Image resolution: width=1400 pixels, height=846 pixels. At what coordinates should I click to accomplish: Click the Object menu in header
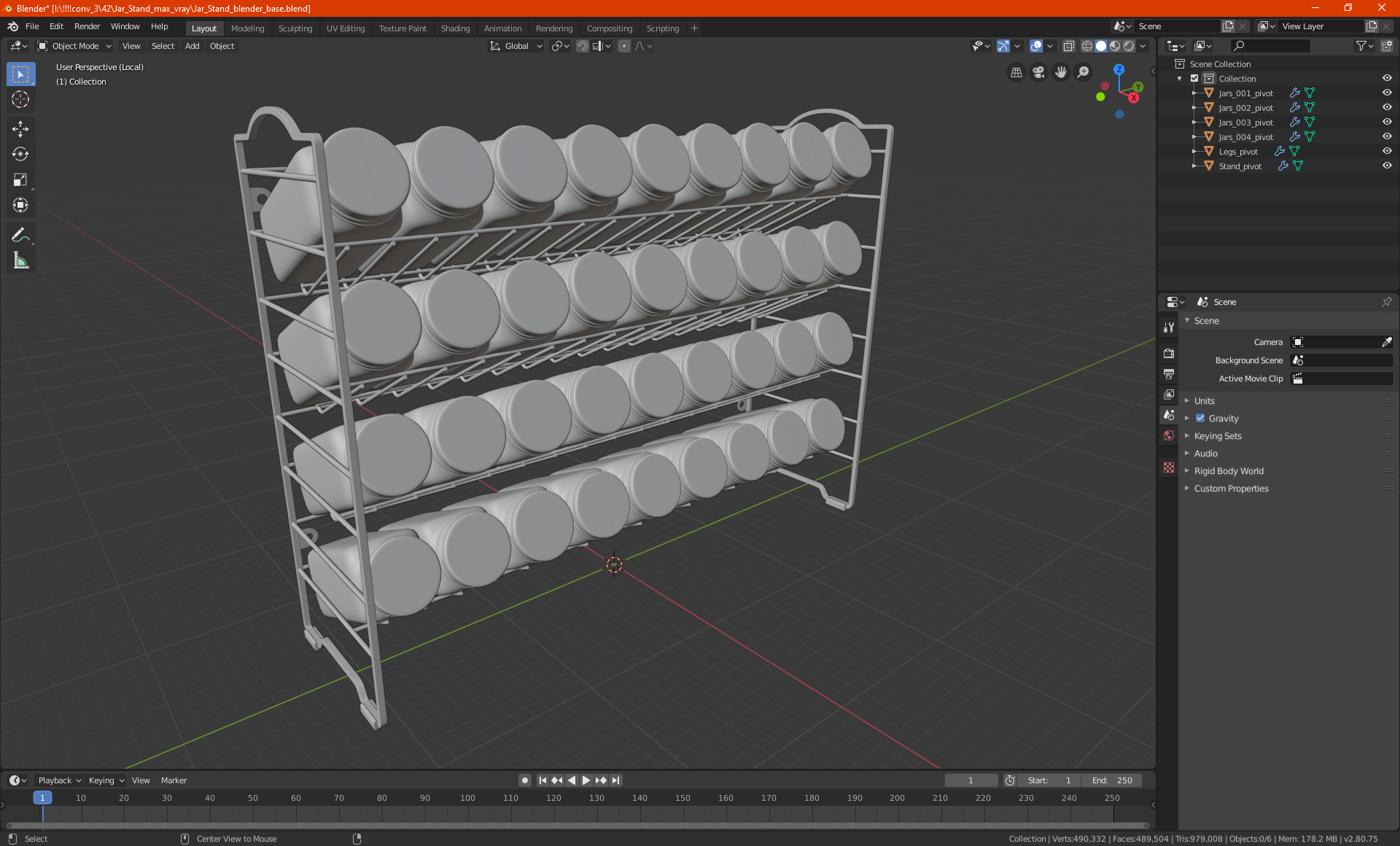(x=222, y=46)
